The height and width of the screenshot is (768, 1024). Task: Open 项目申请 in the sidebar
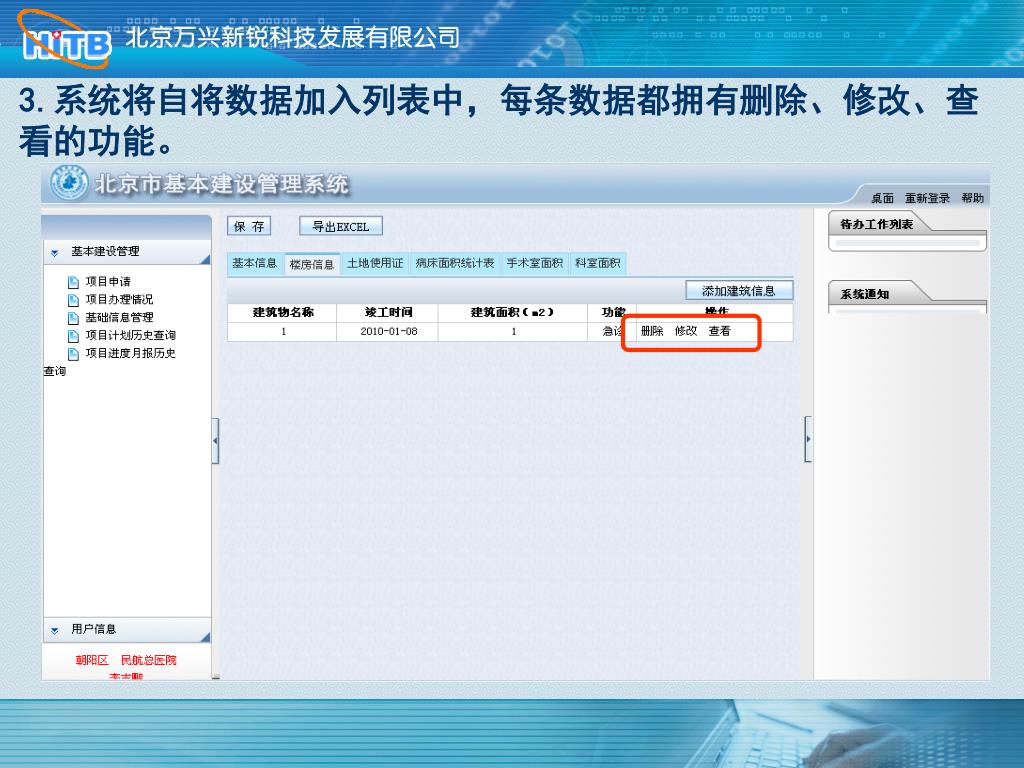click(x=108, y=281)
